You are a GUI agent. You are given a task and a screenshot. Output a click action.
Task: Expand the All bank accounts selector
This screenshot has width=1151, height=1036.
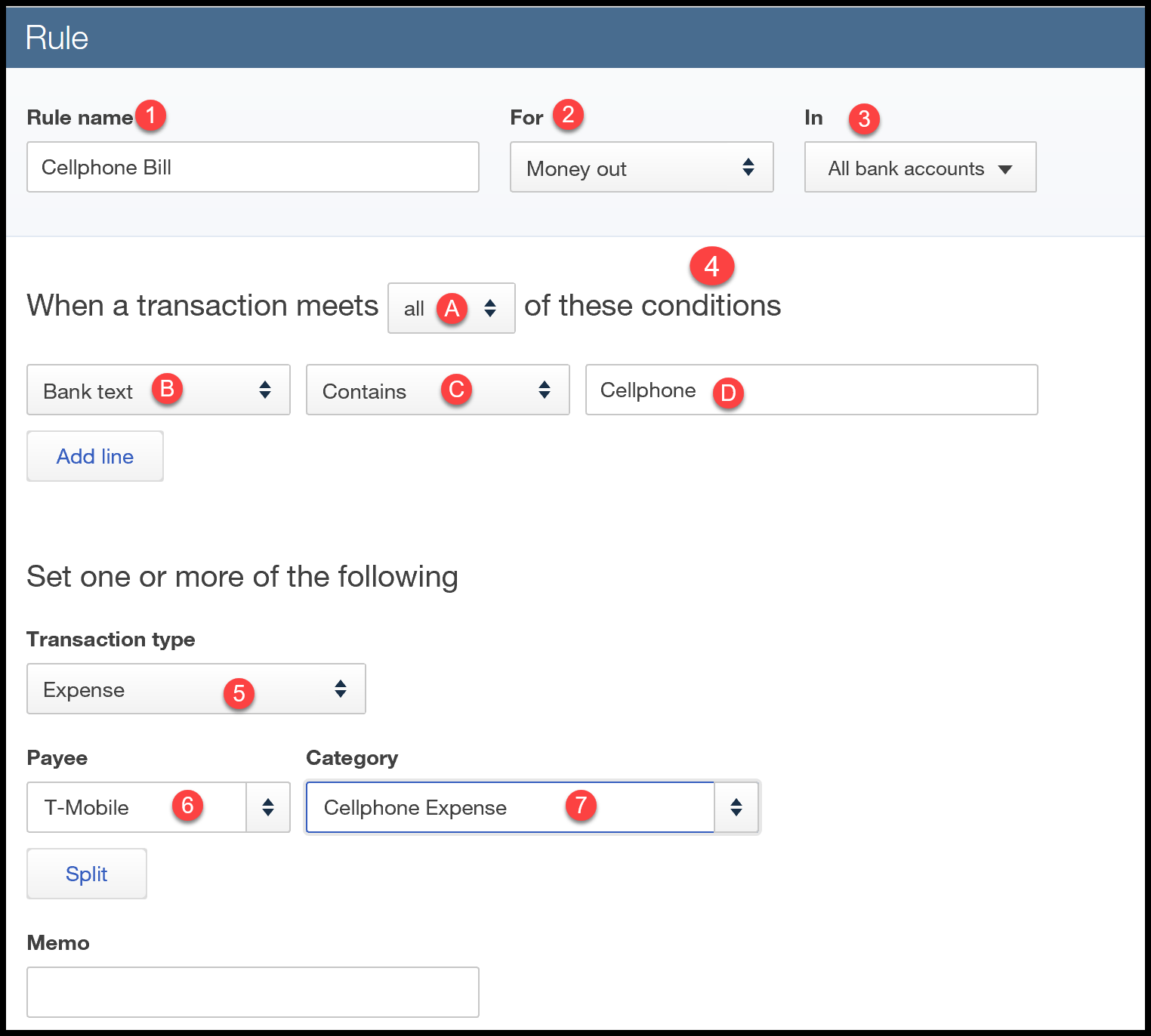point(919,167)
